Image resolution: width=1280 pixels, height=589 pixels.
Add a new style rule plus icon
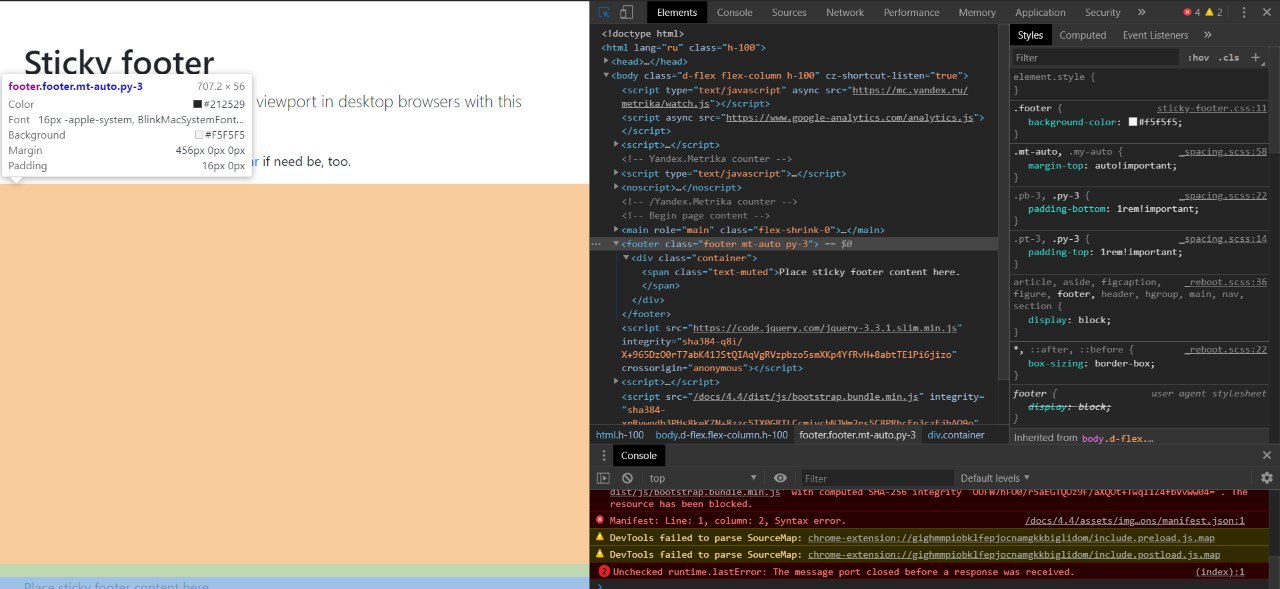[1256, 57]
